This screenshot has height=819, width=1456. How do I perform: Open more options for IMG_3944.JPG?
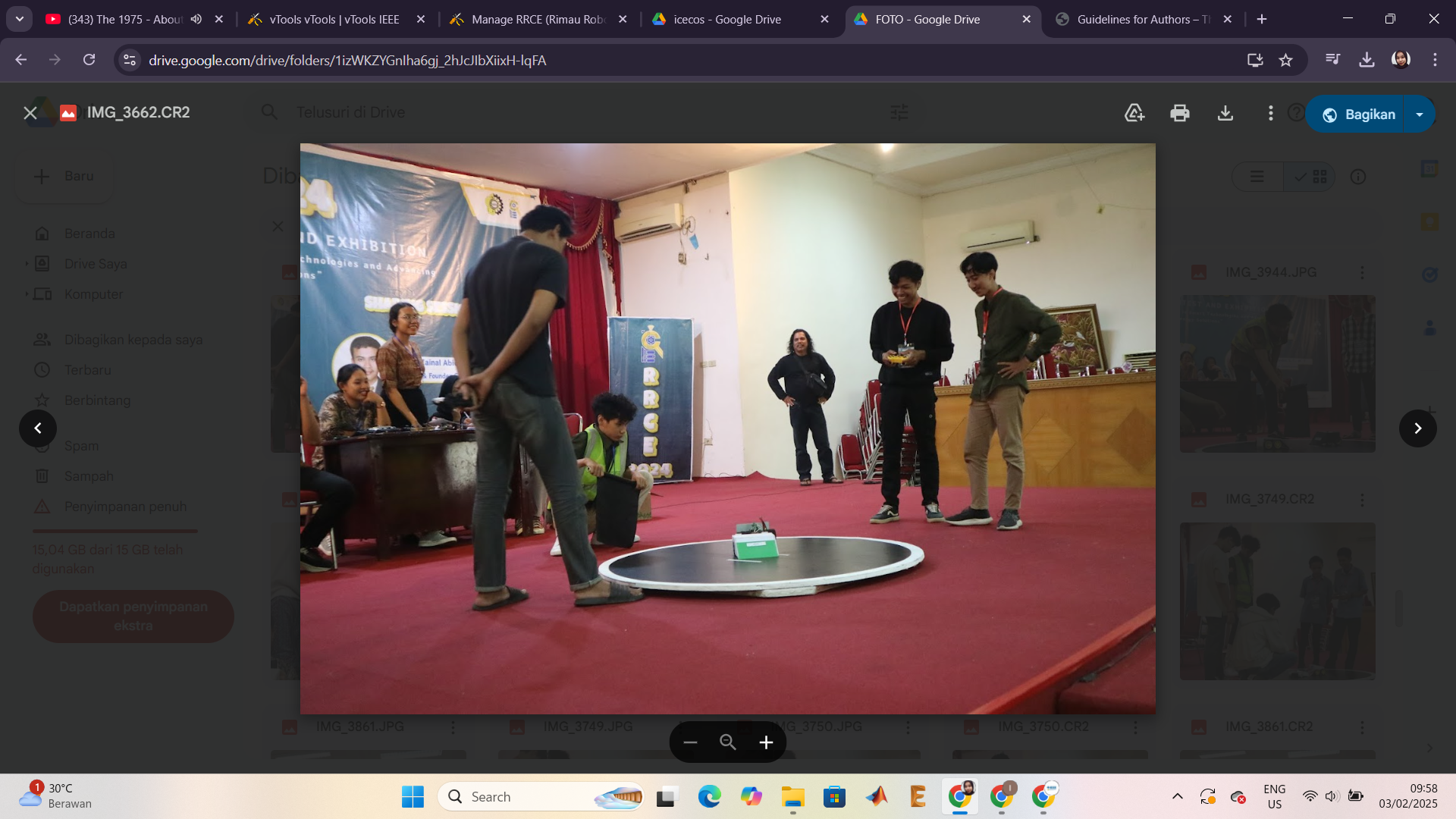tap(1362, 272)
